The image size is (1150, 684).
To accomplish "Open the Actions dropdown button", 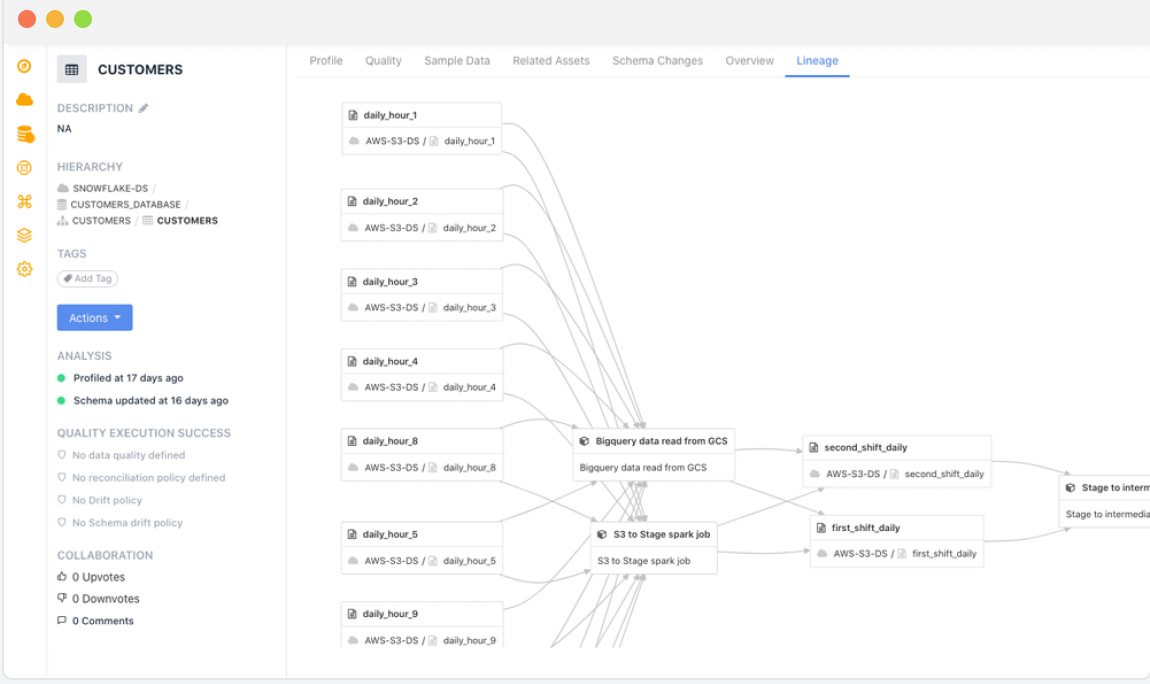I will pyautogui.click(x=95, y=318).
